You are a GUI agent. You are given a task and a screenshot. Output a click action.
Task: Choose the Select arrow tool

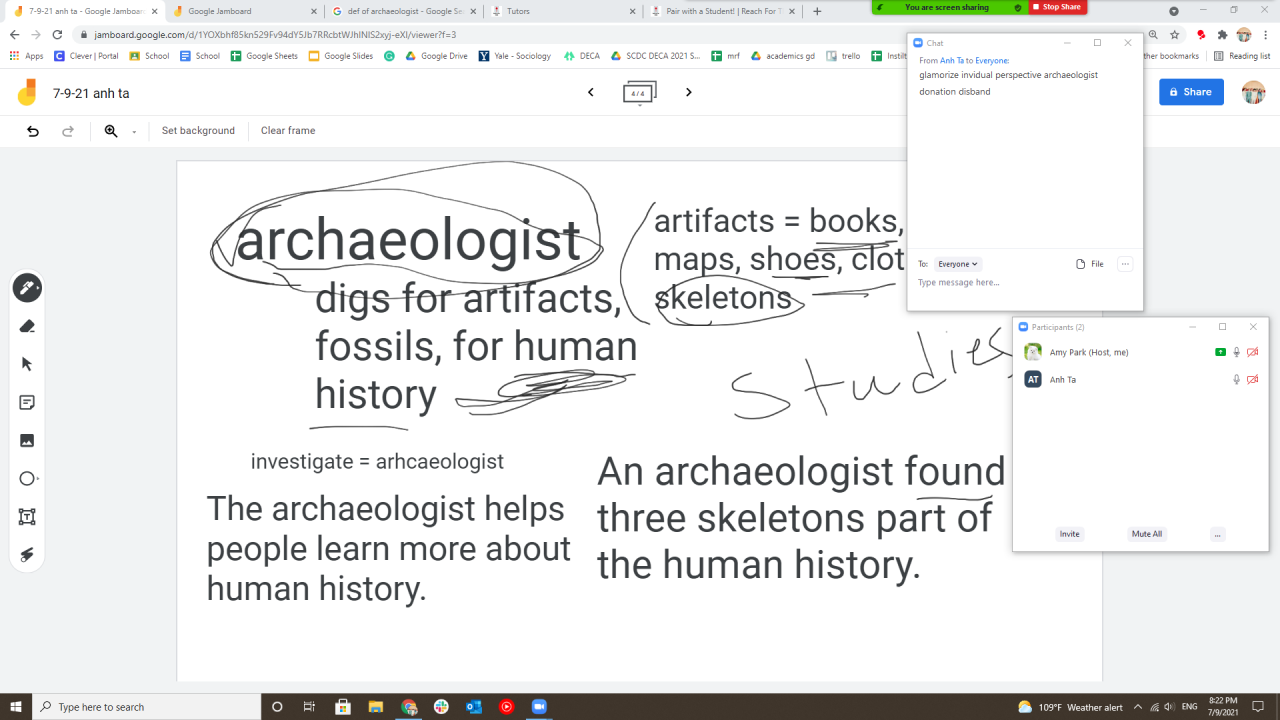pyautogui.click(x=27, y=364)
